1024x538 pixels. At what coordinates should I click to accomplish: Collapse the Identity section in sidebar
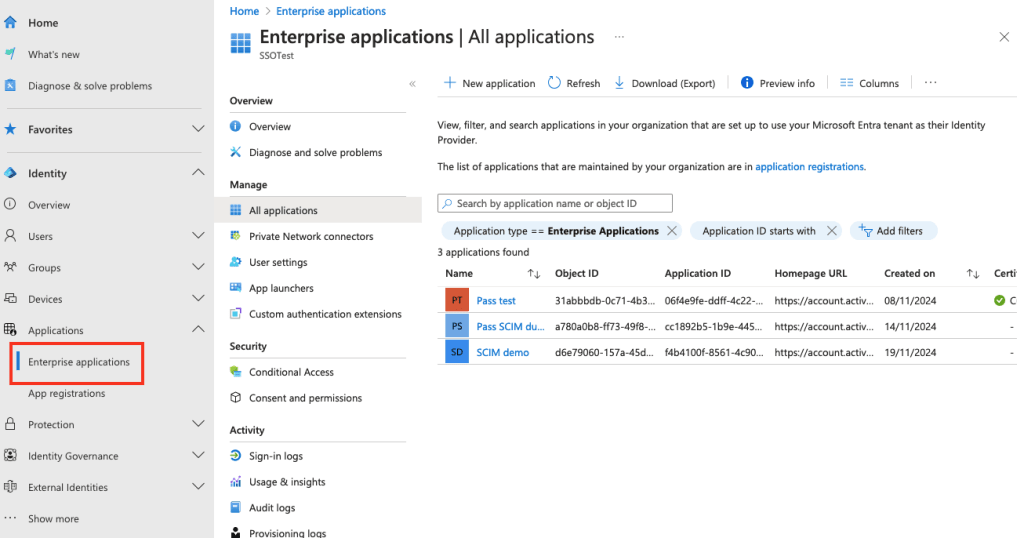(198, 173)
